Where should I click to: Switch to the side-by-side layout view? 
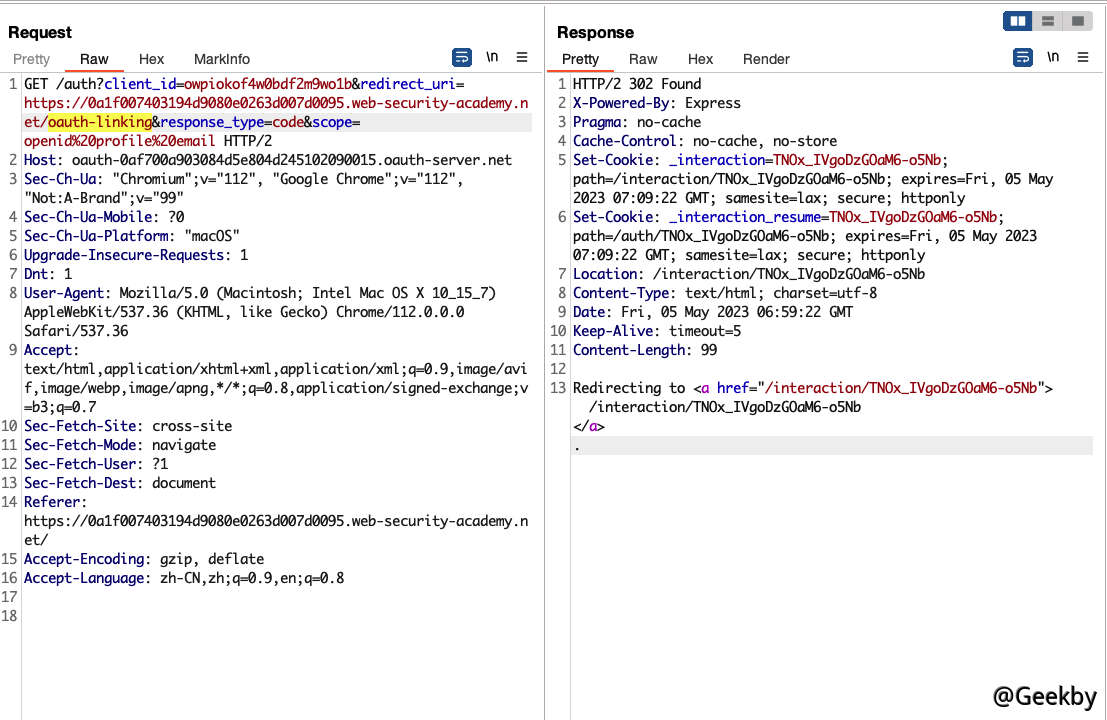(x=1018, y=21)
